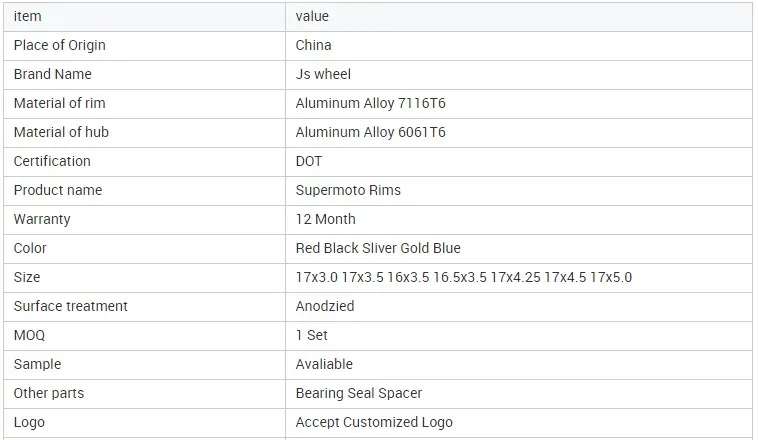Click the 12 Month warranty value
This screenshot has height=440, width=758.
coord(325,220)
